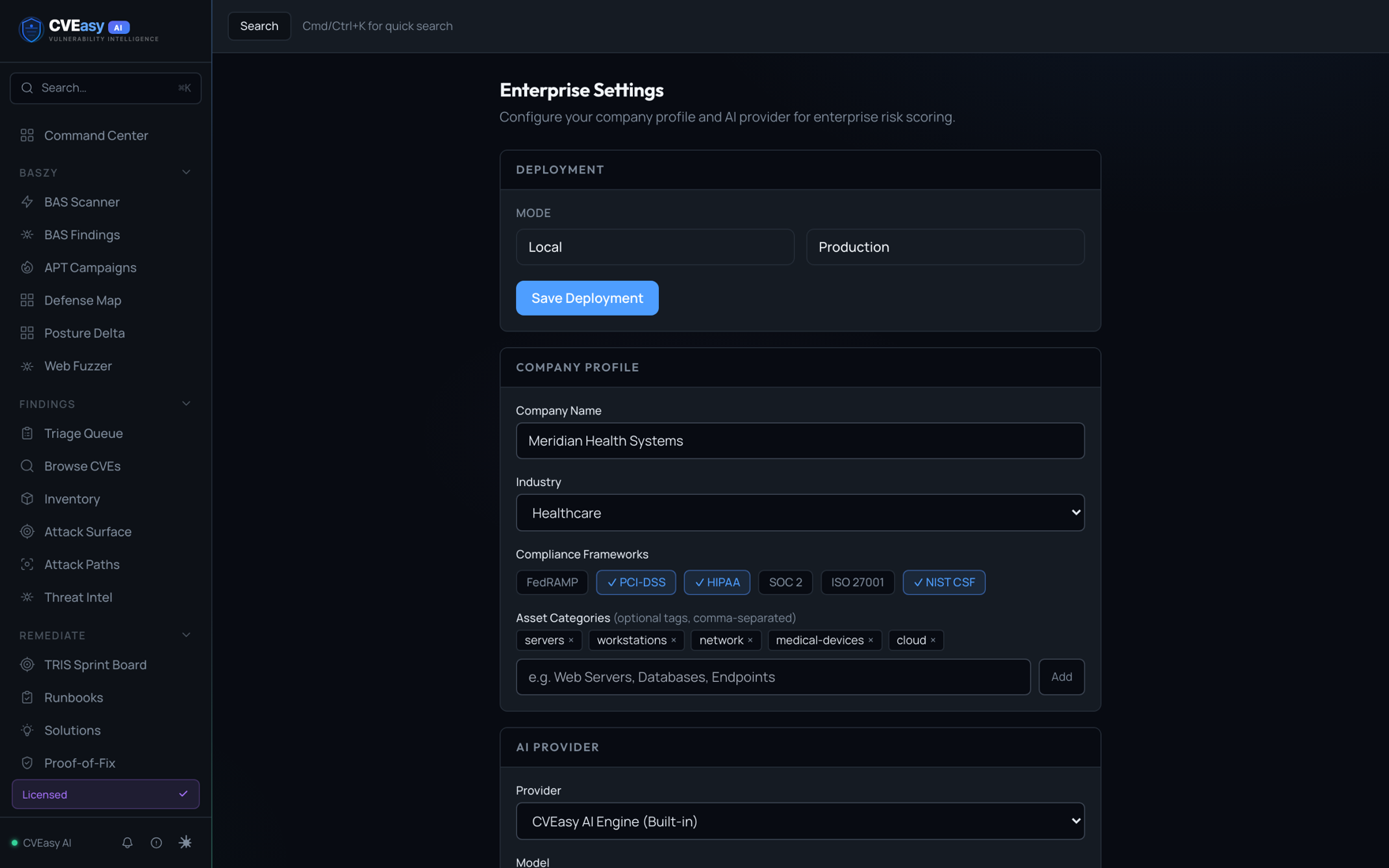The image size is (1389, 868).
Task: Deselect the HIPAA compliance framework
Action: pos(717,582)
